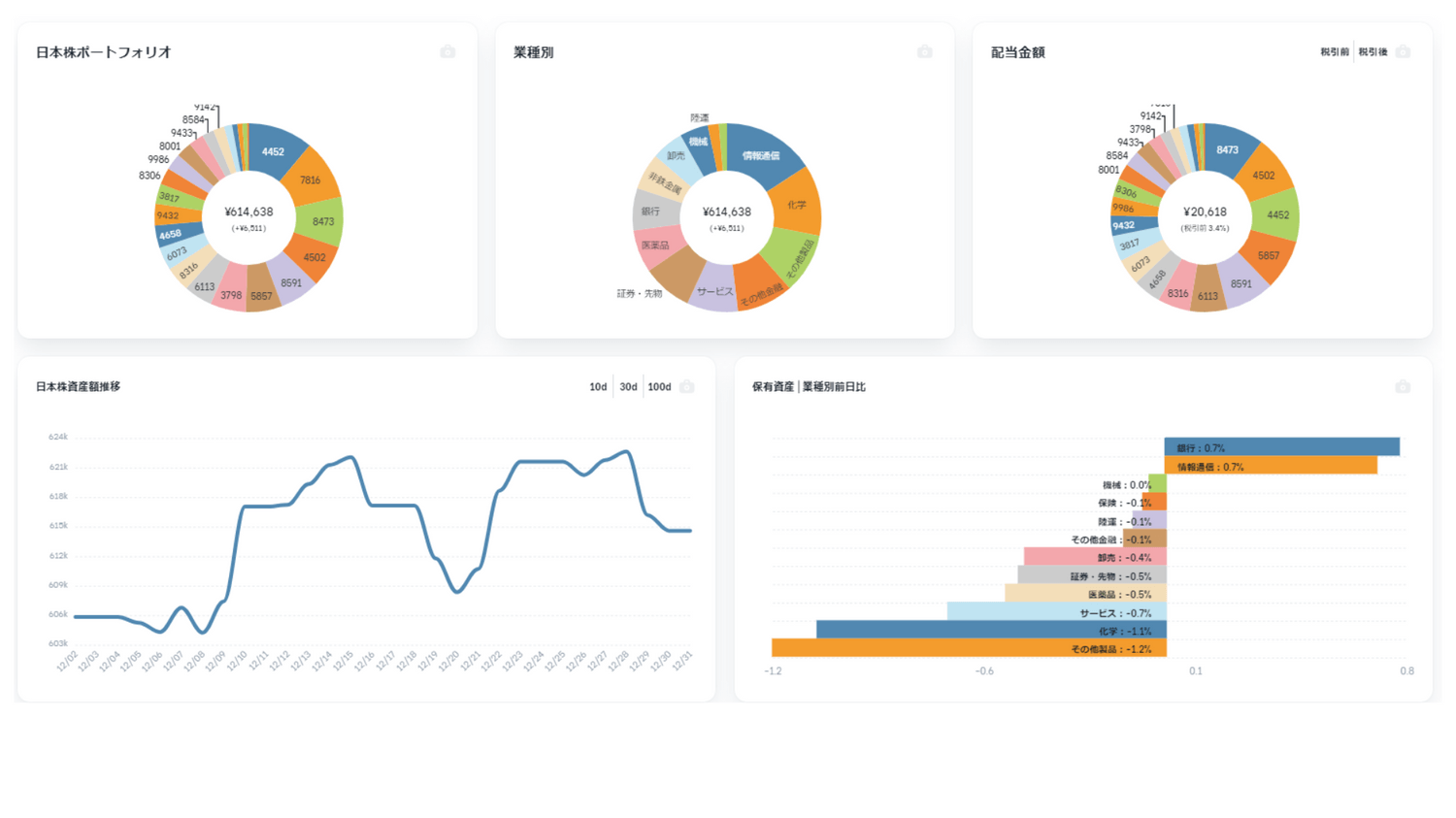Viewport: 1456px width, 818px height.
Task: Click camera icon in 保有資産 業種別前日比 card
Action: pos(1403,386)
